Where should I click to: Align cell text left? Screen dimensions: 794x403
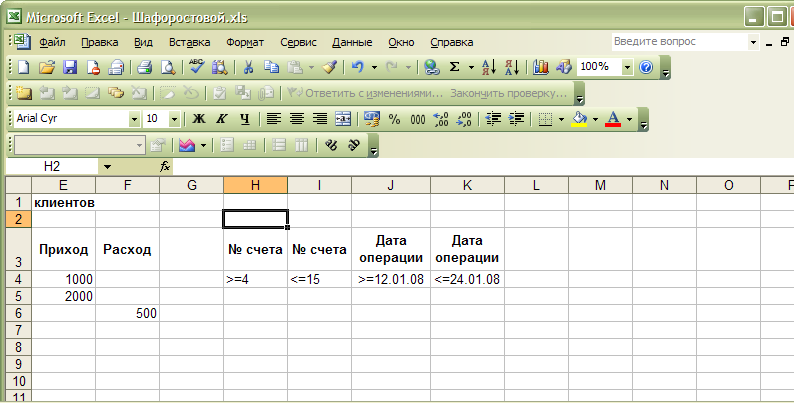[x=273, y=119]
